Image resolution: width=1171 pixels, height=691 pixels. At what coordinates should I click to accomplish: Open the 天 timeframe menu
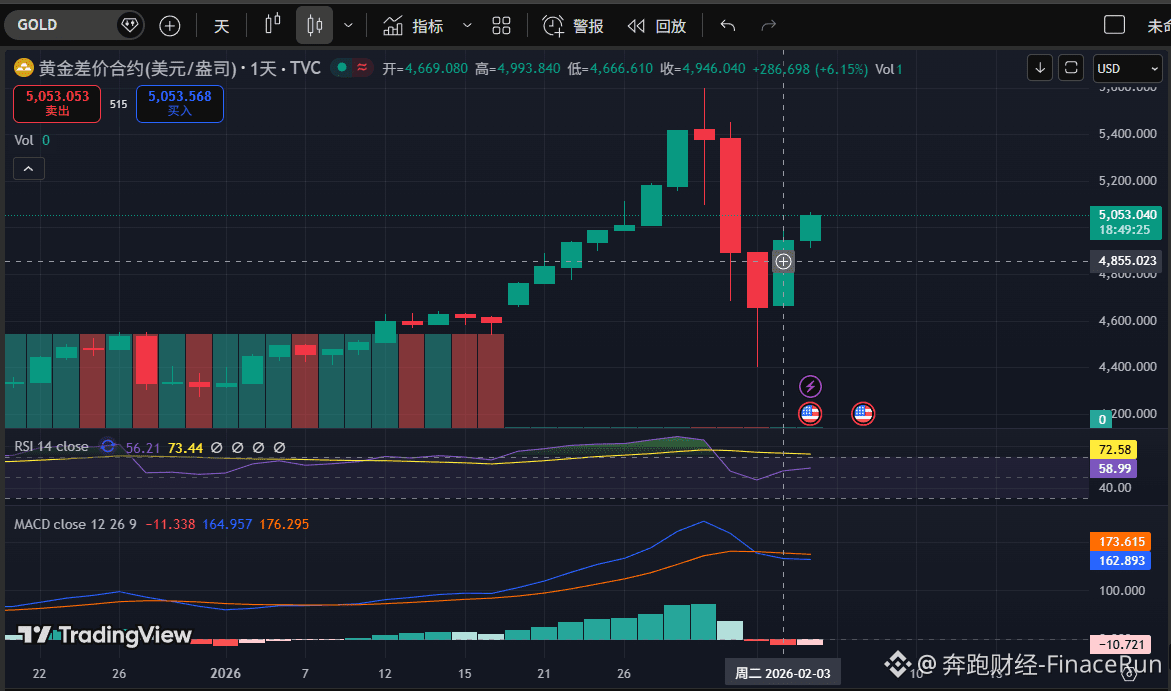coord(221,26)
